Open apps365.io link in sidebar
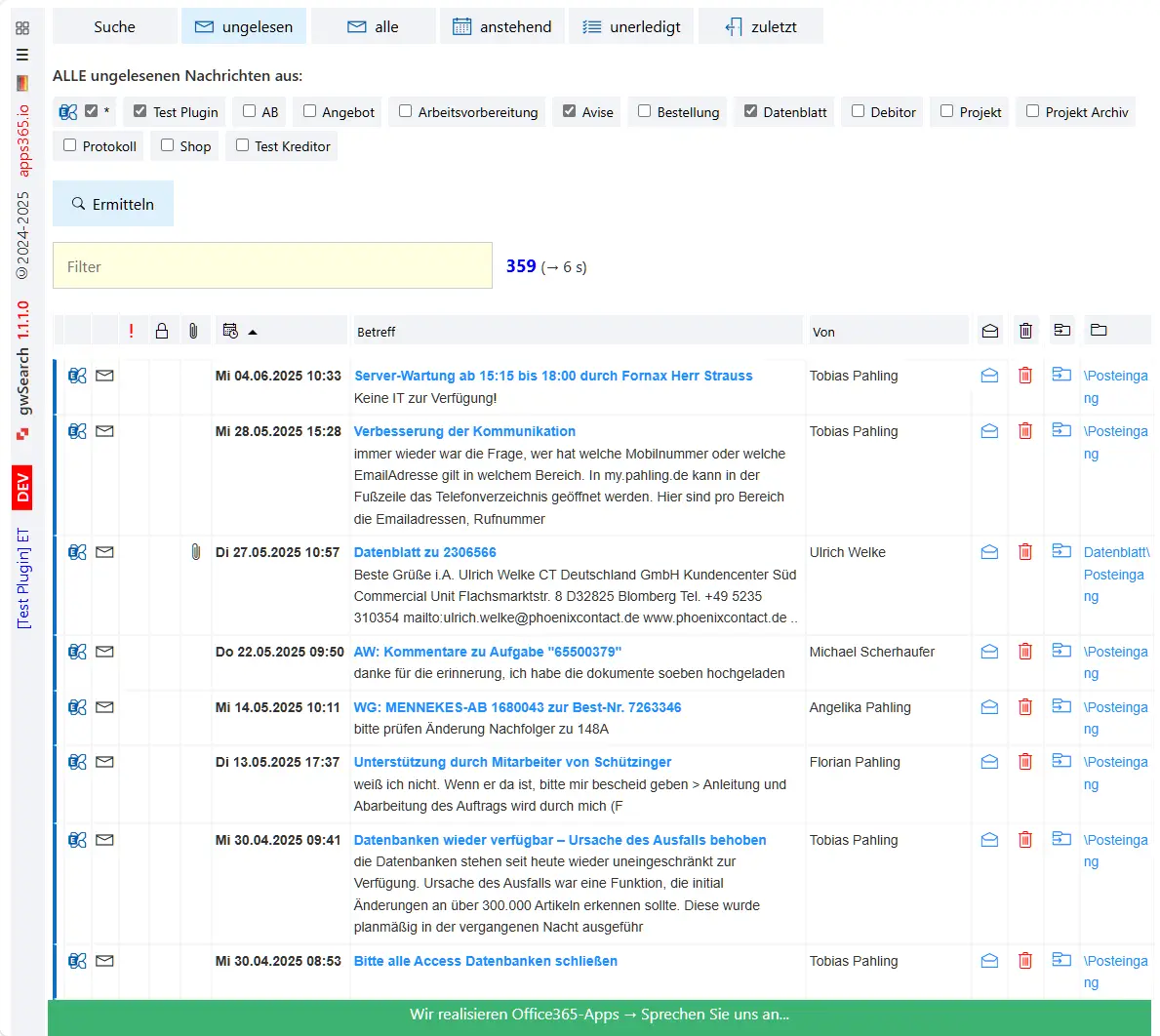1160x1036 pixels. 23,140
